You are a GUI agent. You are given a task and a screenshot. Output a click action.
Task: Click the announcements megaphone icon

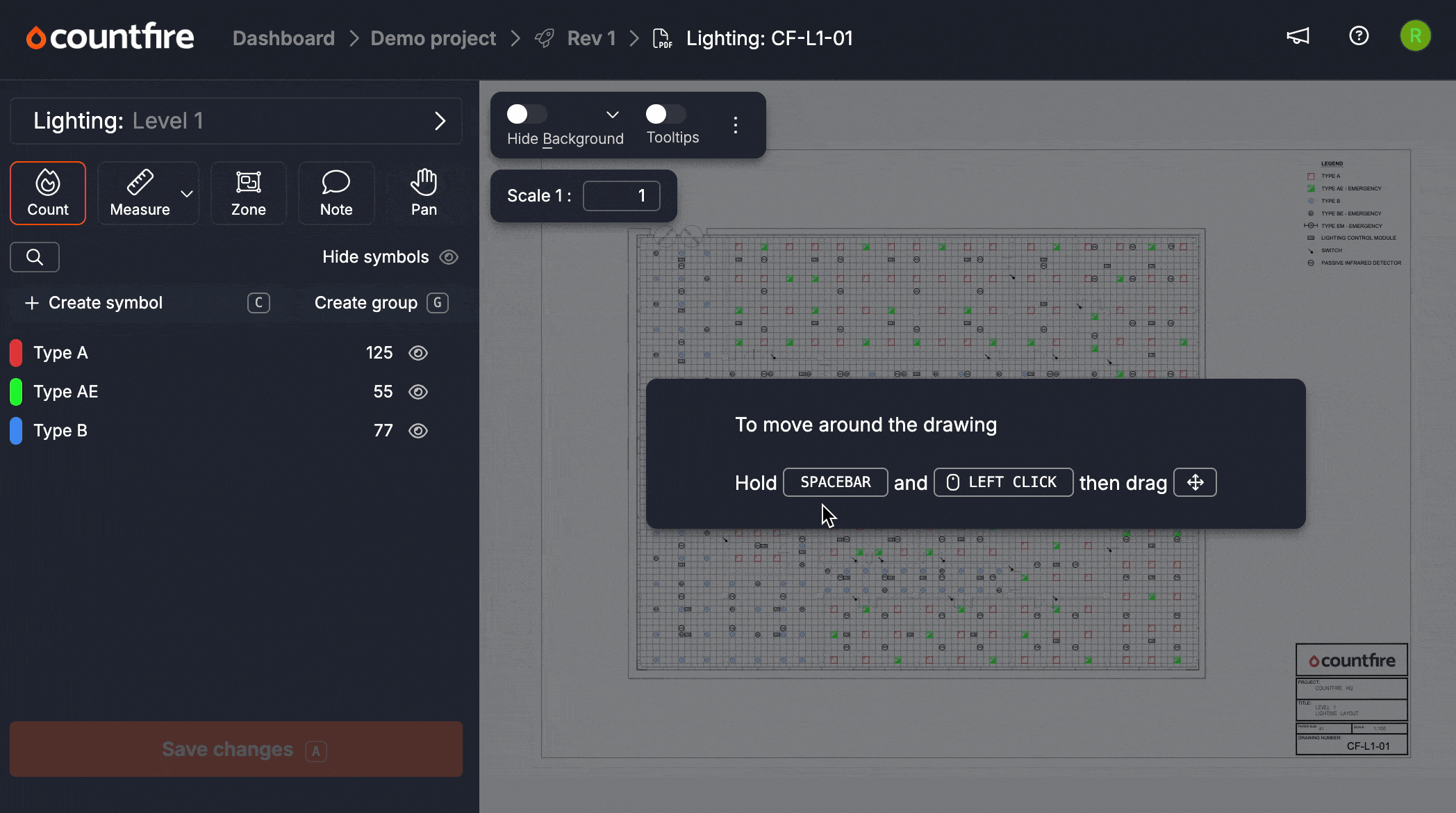(1298, 36)
